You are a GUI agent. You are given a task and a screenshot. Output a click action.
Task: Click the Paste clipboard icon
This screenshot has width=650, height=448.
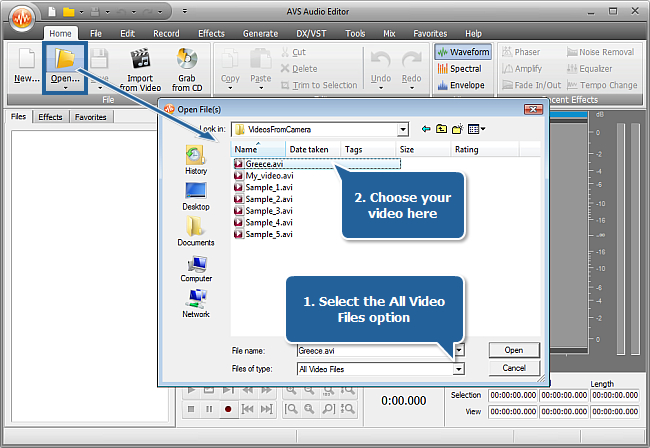[260, 58]
